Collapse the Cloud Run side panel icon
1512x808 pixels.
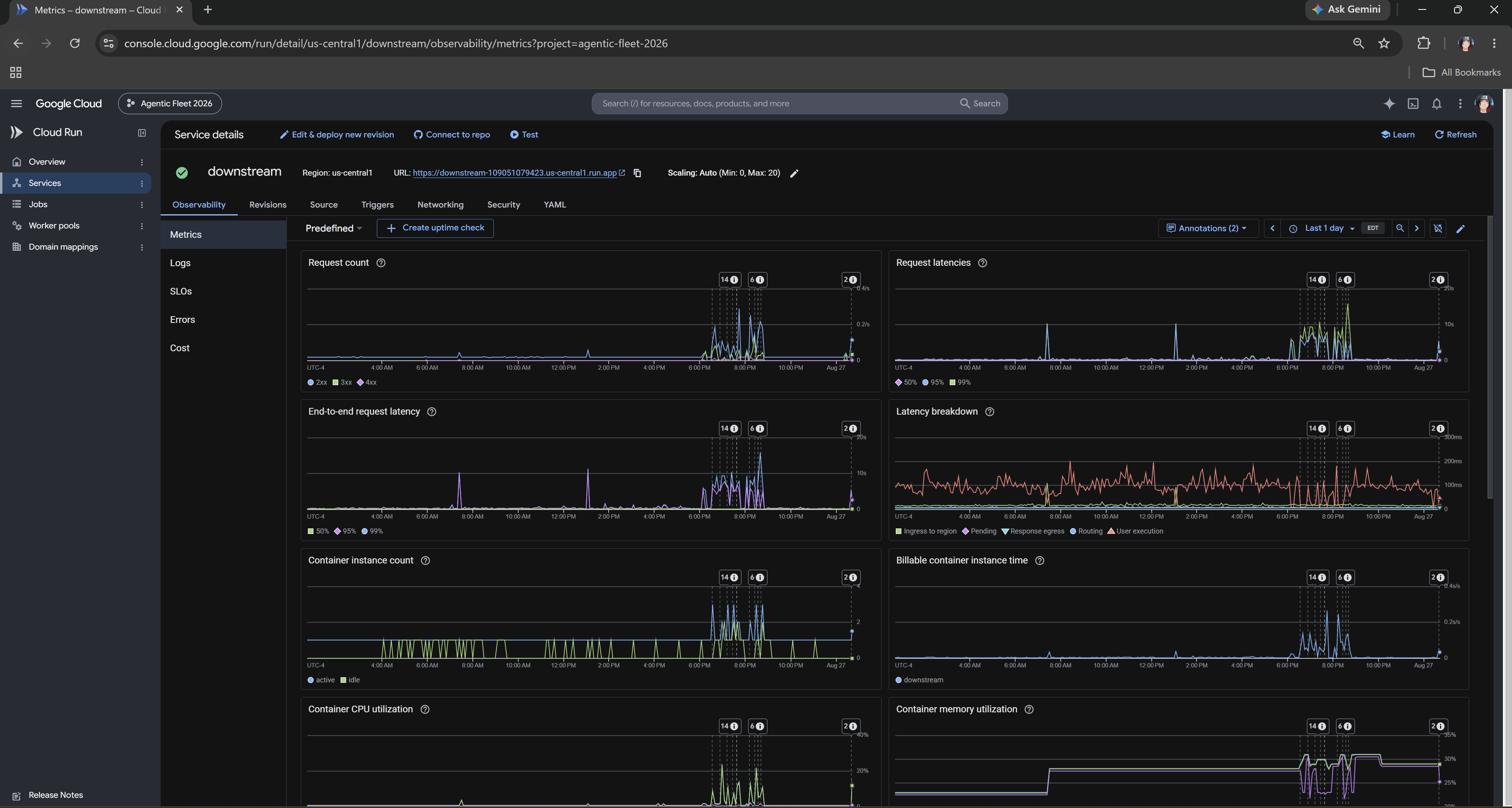pos(141,133)
